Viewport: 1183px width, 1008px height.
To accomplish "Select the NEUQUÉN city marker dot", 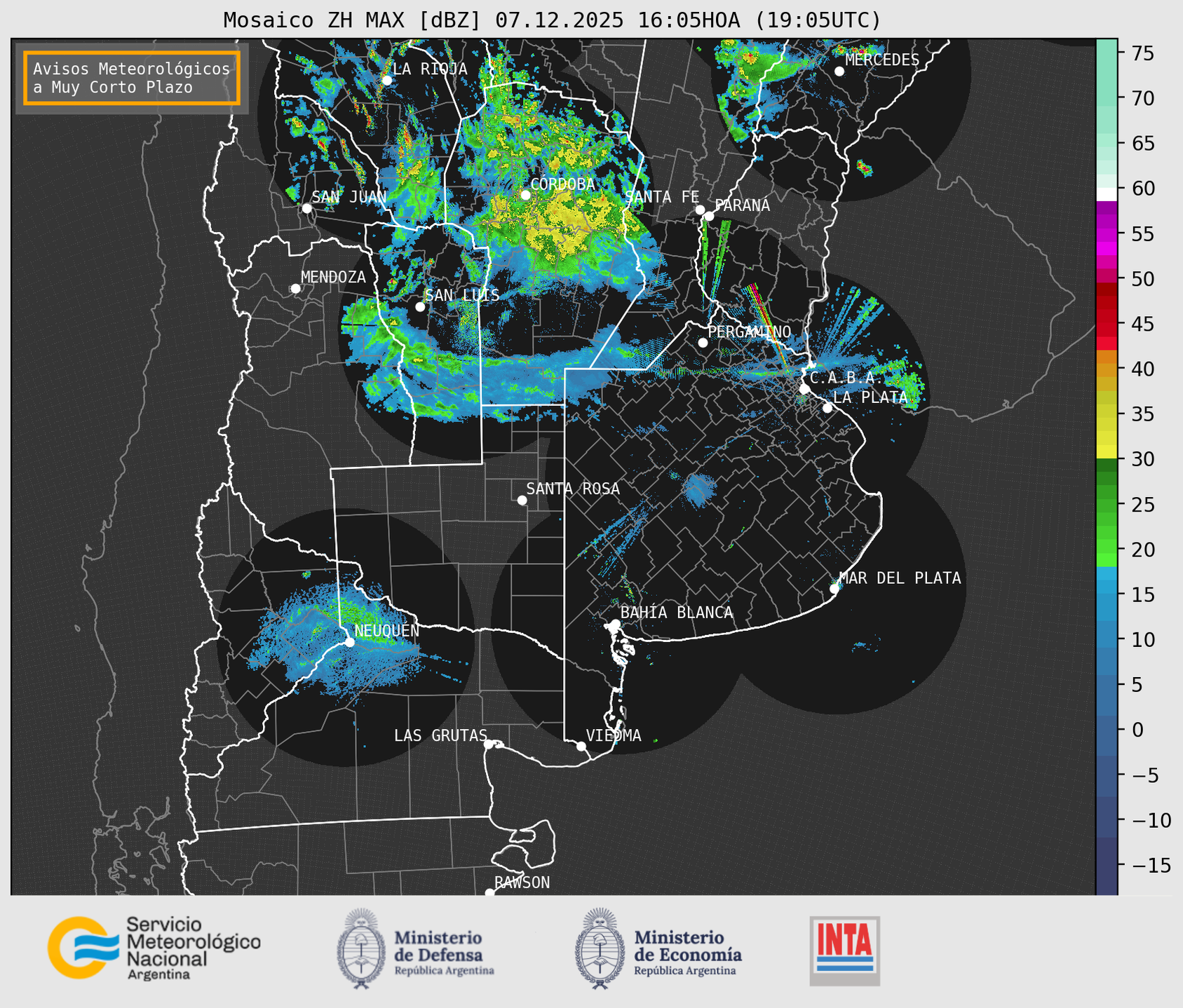I will (350, 641).
